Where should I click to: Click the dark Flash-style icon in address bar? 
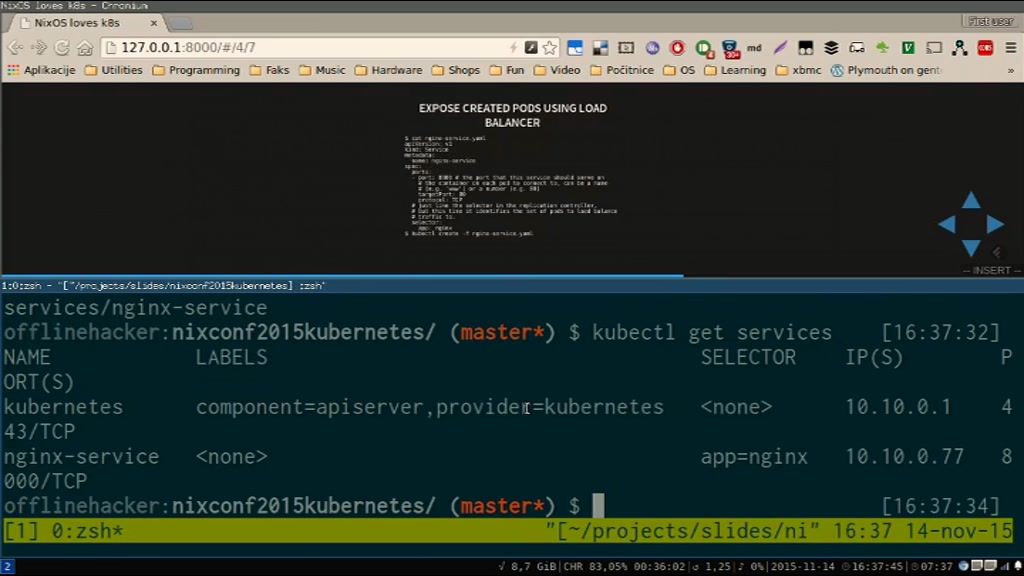531,47
